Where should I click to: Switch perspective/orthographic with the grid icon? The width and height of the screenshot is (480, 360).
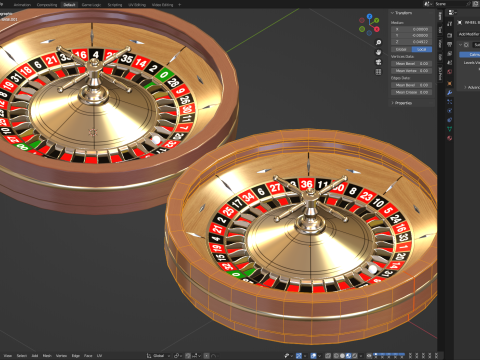[378, 72]
